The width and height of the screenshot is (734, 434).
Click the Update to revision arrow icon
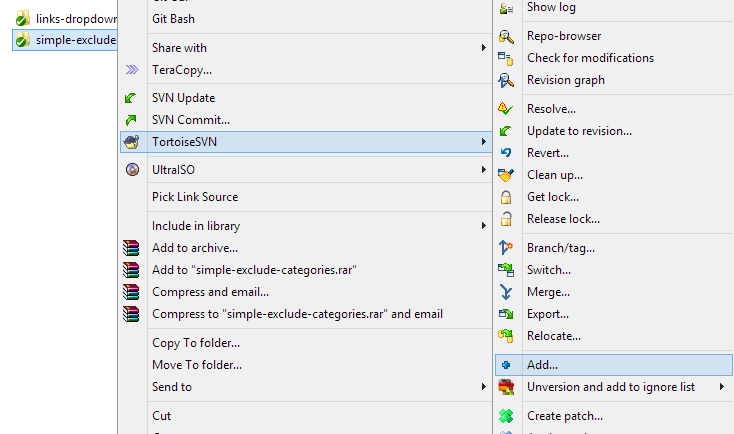click(506, 131)
